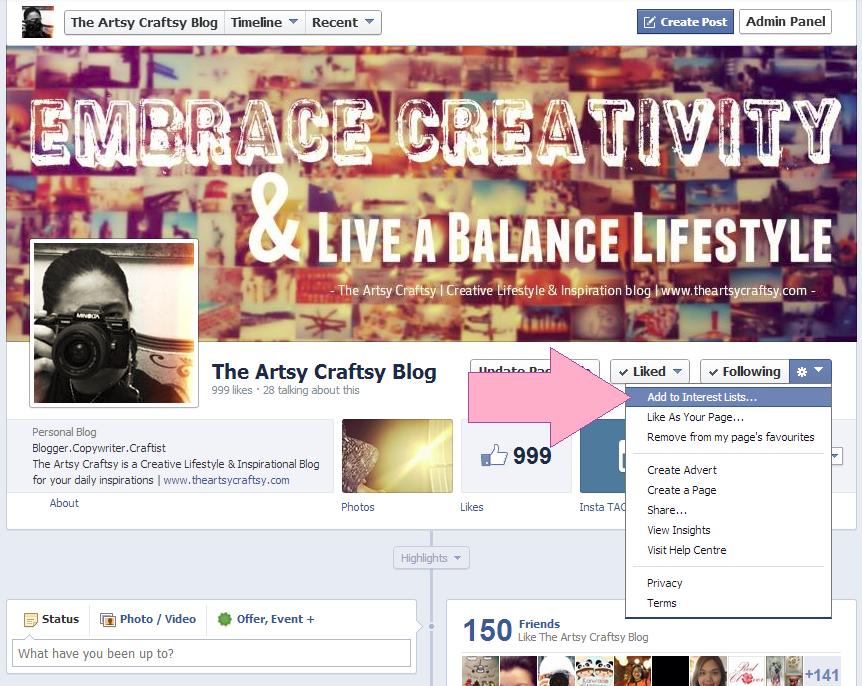Click the Create Post button
This screenshot has height=686, width=862.
coord(685,22)
